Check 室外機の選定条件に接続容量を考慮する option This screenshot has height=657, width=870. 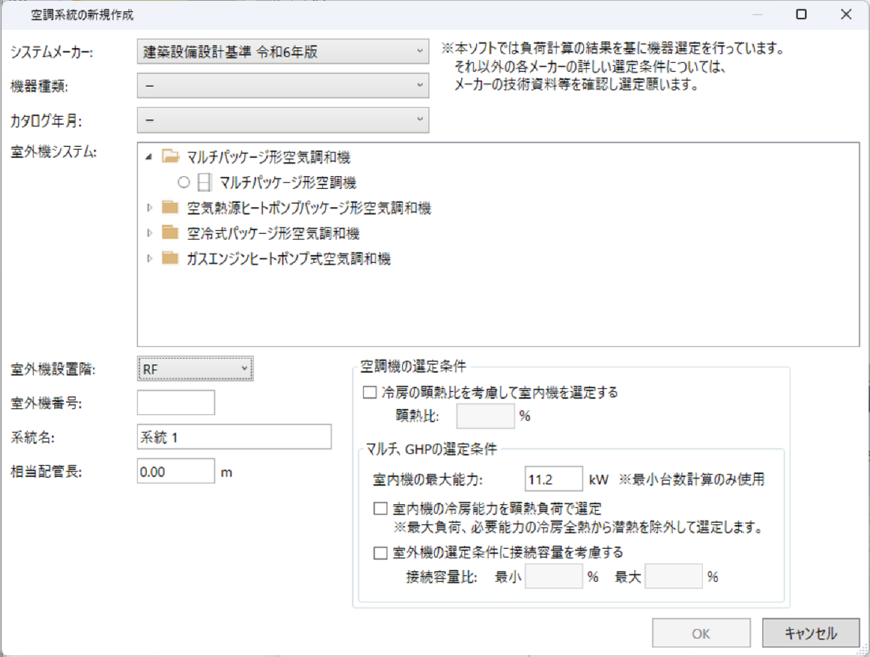[x=380, y=552]
